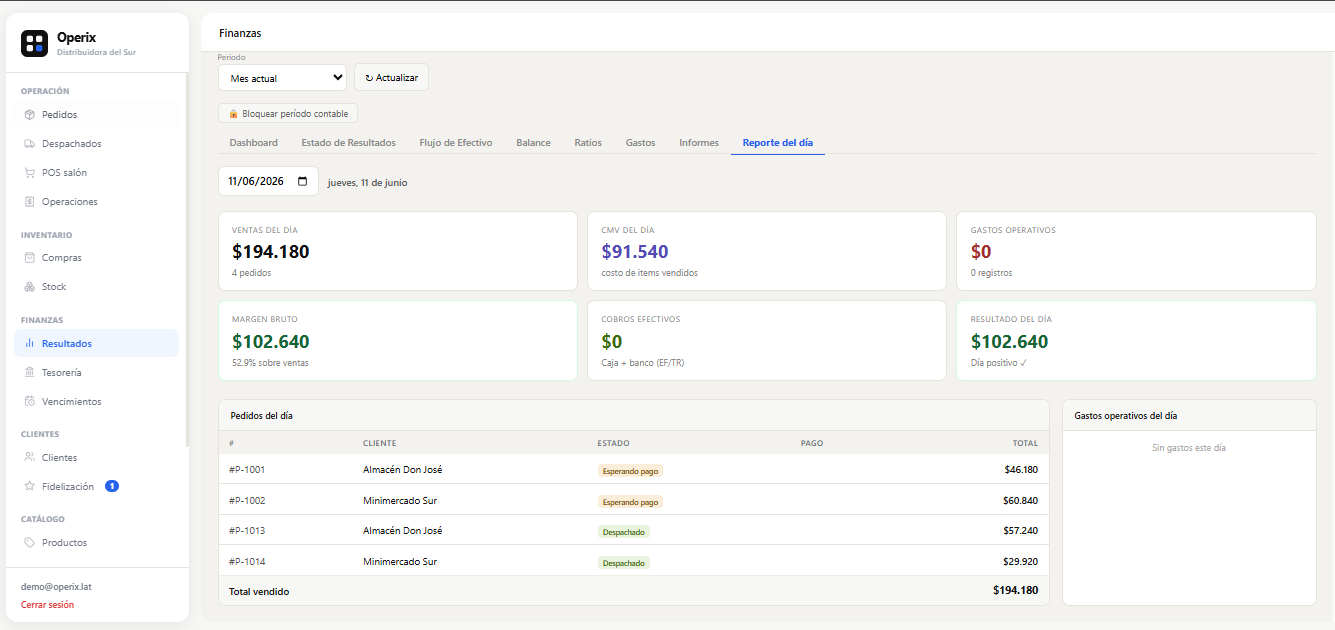Click the Clientes people icon
The width and height of the screenshot is (1335, 630).
point(30,458)
